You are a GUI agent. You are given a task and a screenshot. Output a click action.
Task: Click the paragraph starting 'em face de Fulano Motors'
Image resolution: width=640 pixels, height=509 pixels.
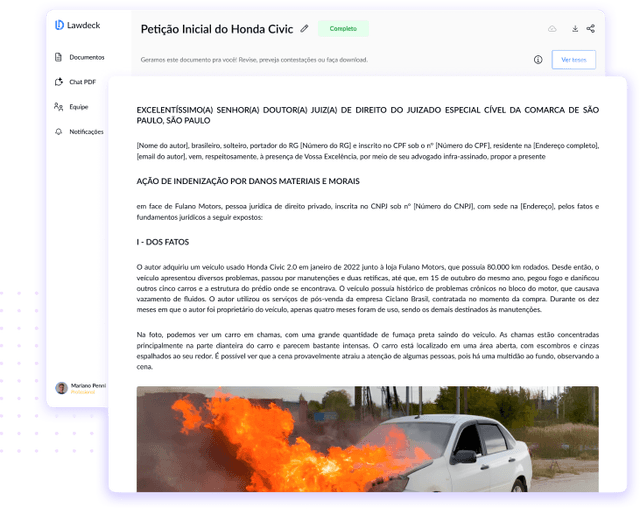tap(367, 212)
